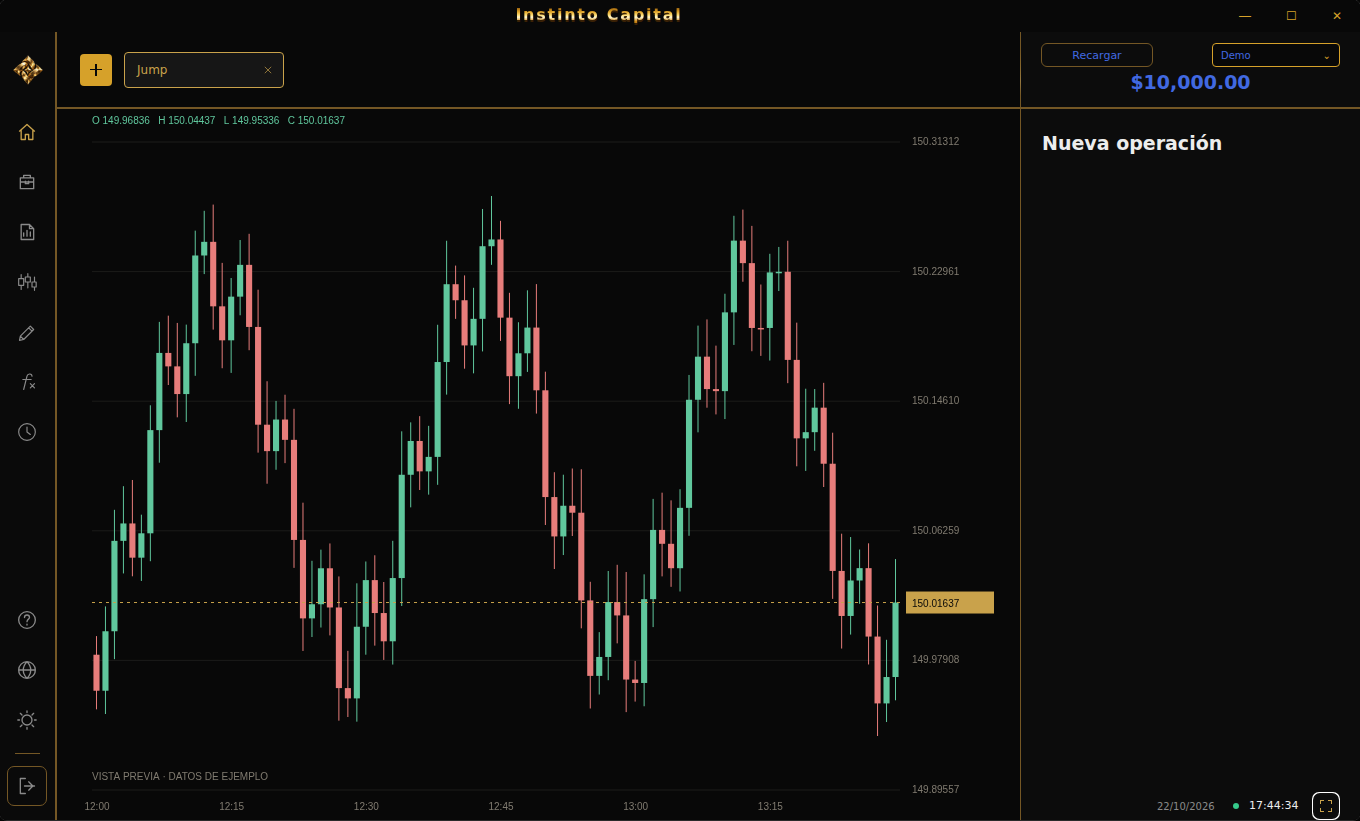Viewport: 1360px width, 821px height.
Task: Click the 12:30 time axis label
Action: pyautogui.click(x=366, y=806)
